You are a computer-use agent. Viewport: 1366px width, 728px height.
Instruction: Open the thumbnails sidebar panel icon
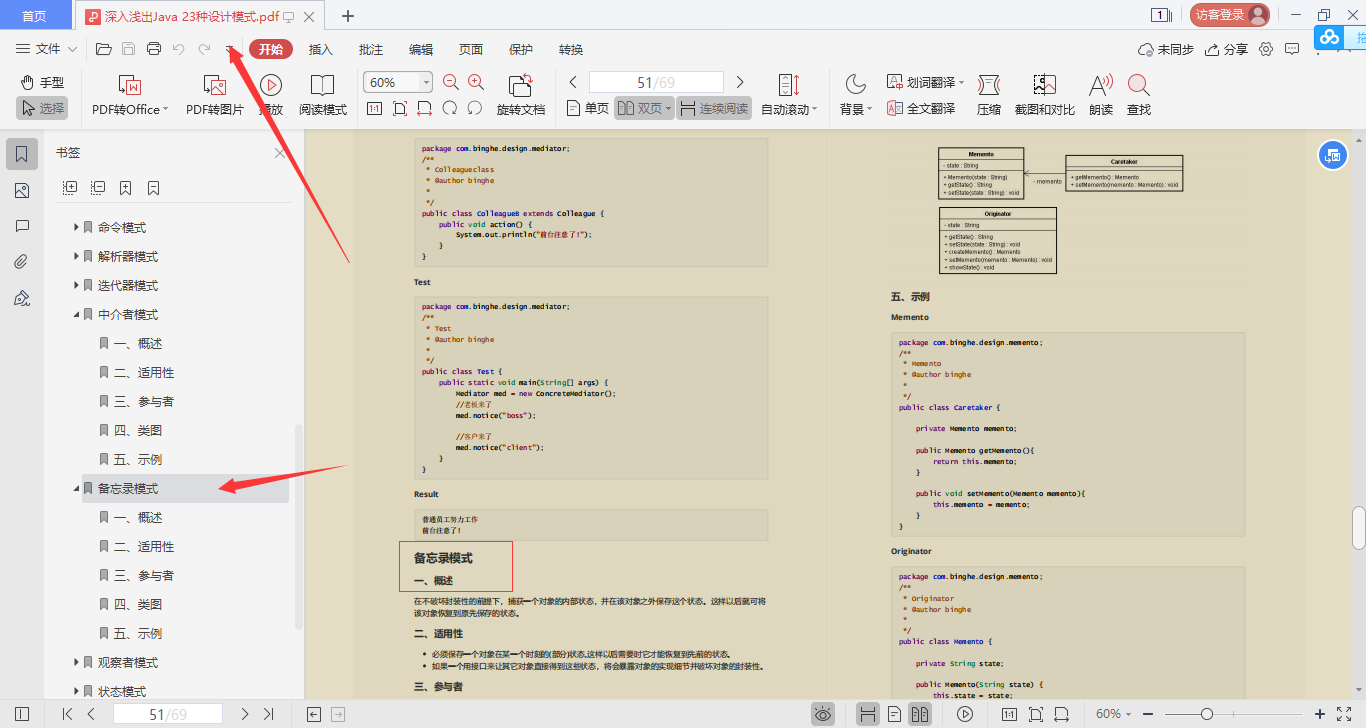(22, 191)
